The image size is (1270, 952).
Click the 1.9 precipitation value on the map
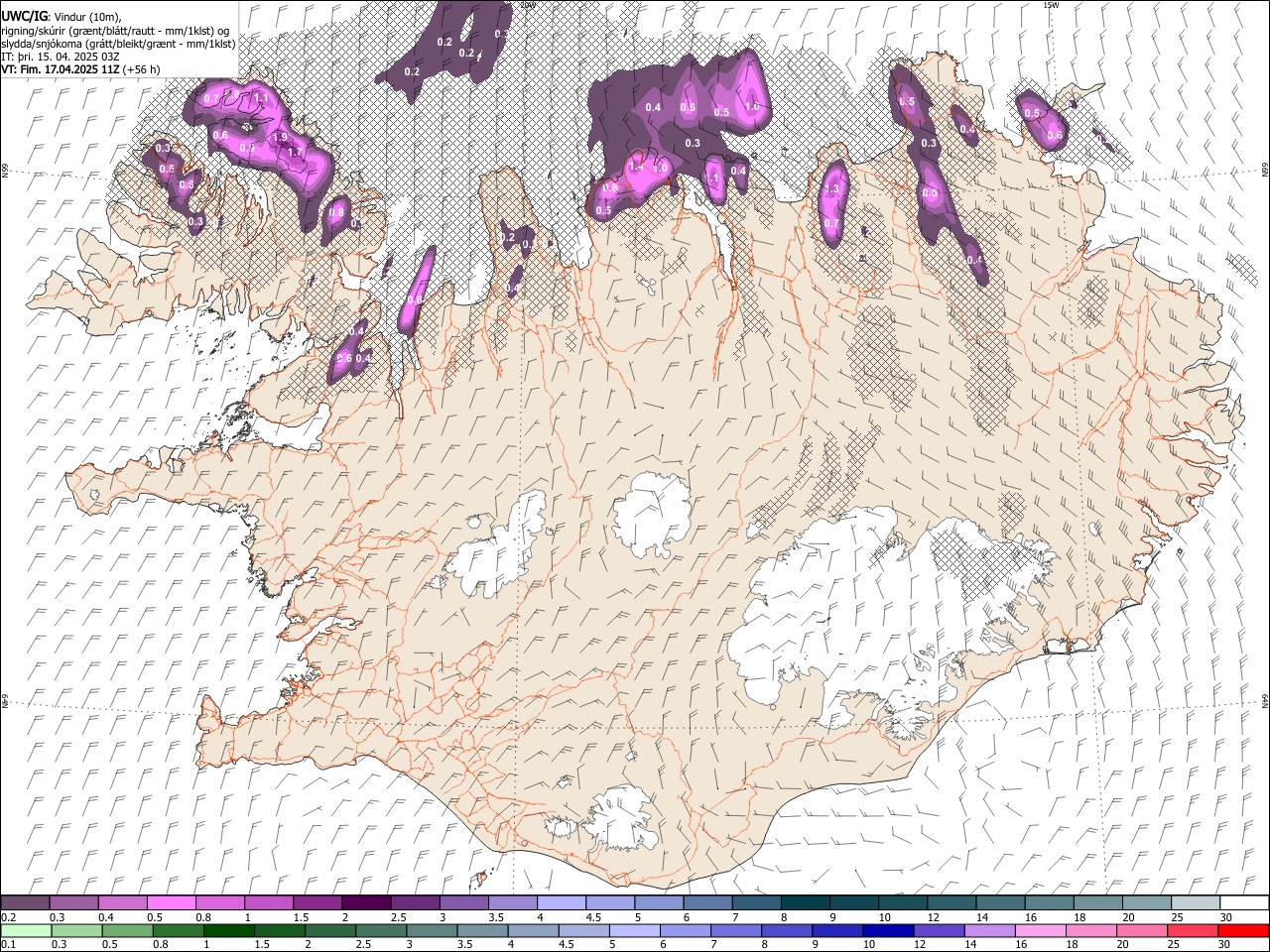pyautogui.click(x=281, y=137)
